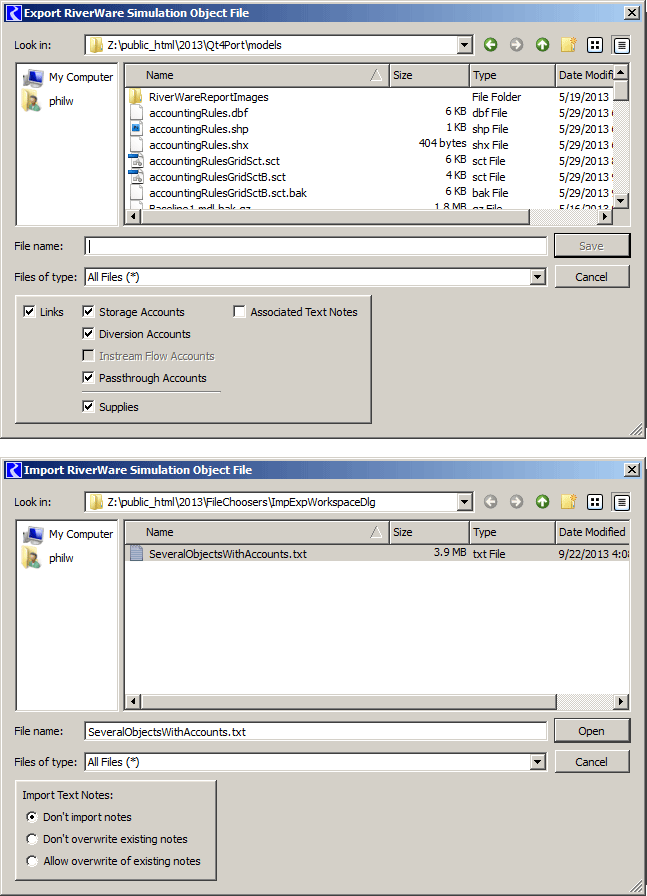Click the vertical scrollbar up arrow in Export file list
The width and height of the screenshot is (647, 896).
pyautogui.click(x=621, y=71)
